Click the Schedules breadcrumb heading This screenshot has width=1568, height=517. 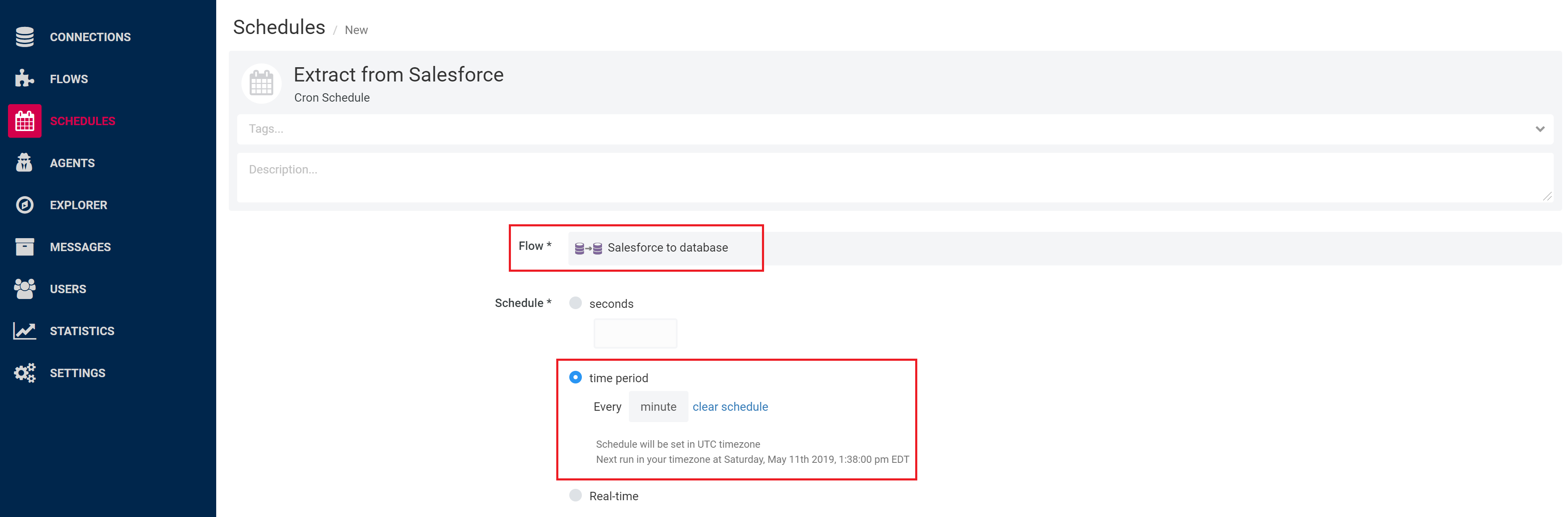(279, 27)
